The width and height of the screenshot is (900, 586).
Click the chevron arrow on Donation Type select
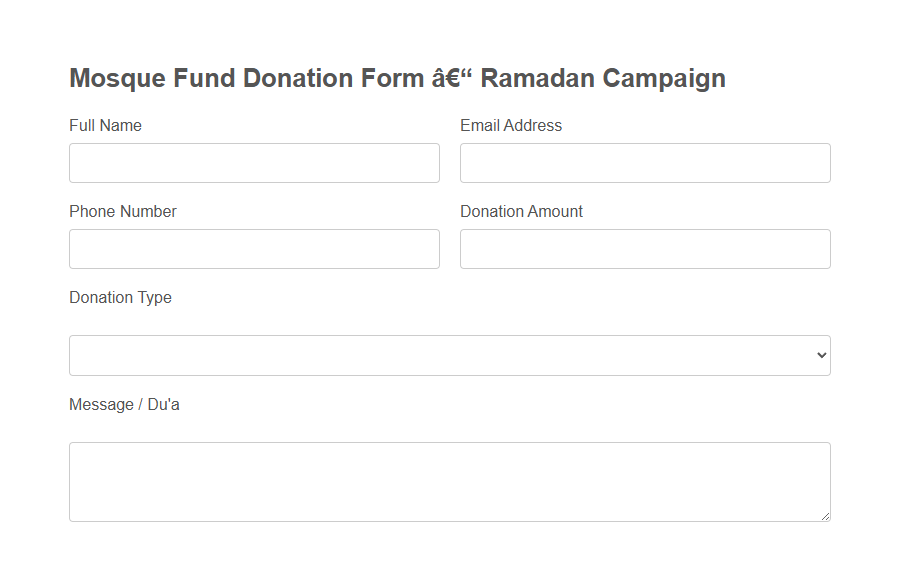(x=820, y=355)
